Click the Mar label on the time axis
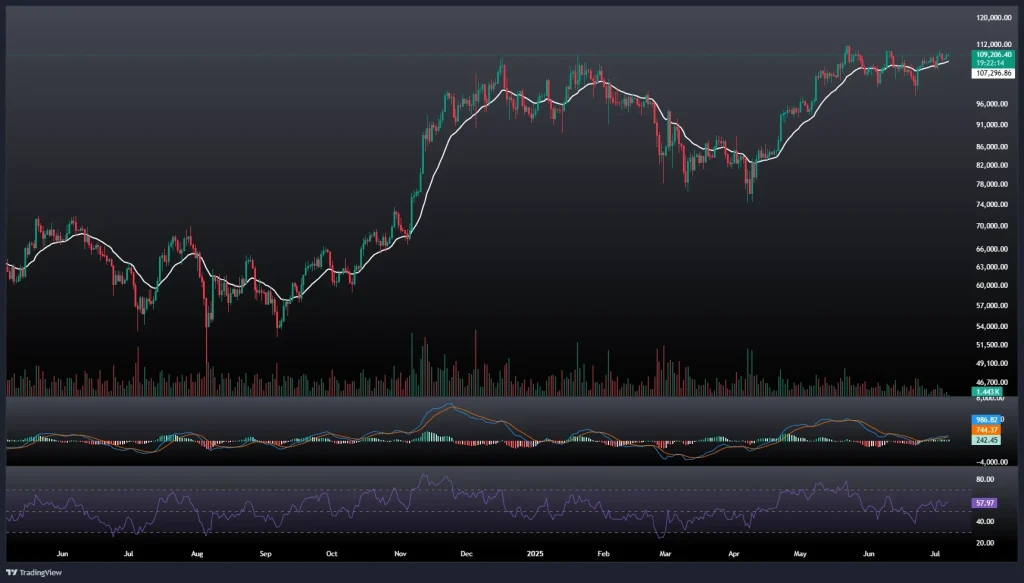 pos(663,552)
